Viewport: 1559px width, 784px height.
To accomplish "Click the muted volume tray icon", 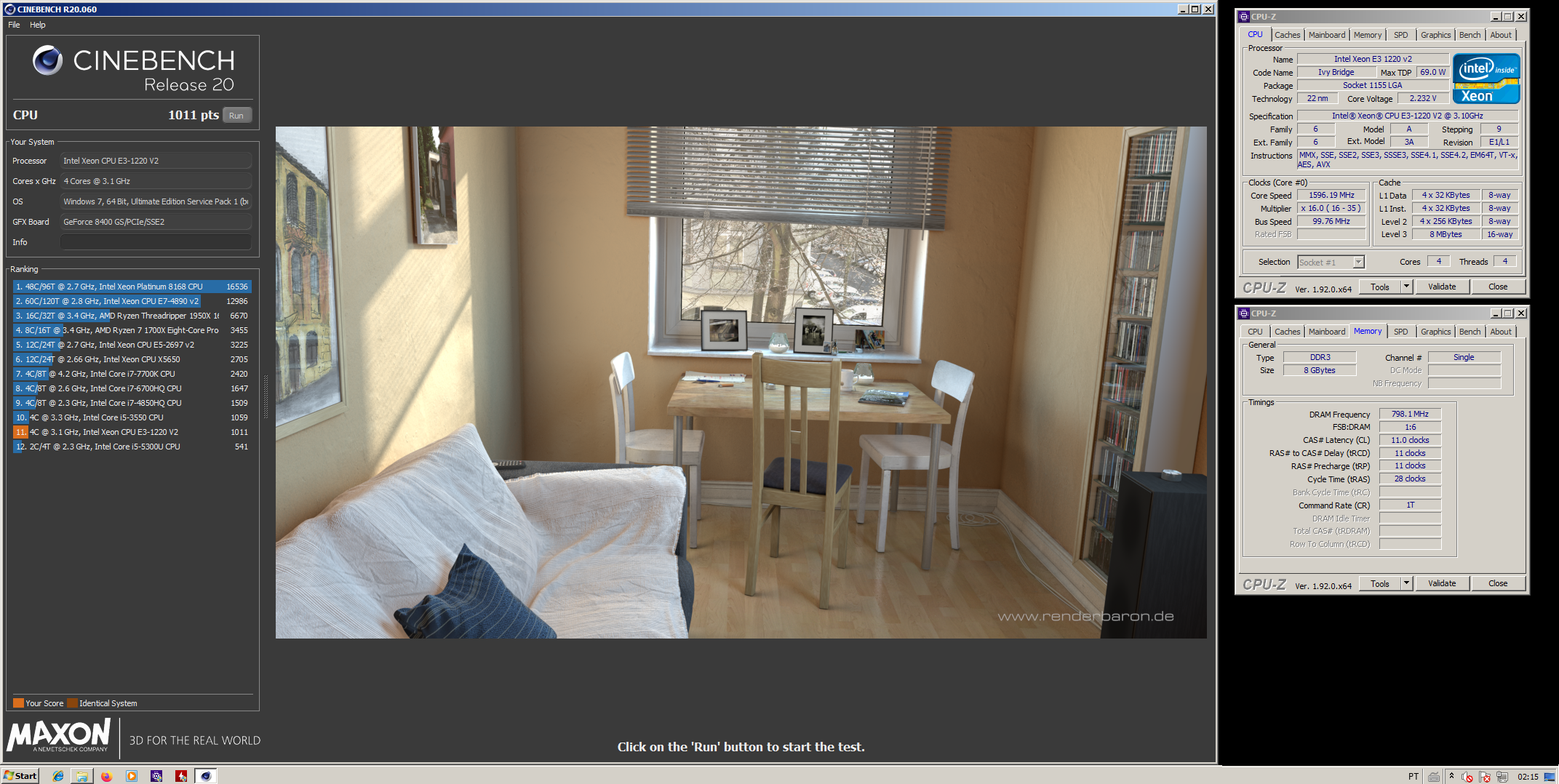I will coord(1467,777).
